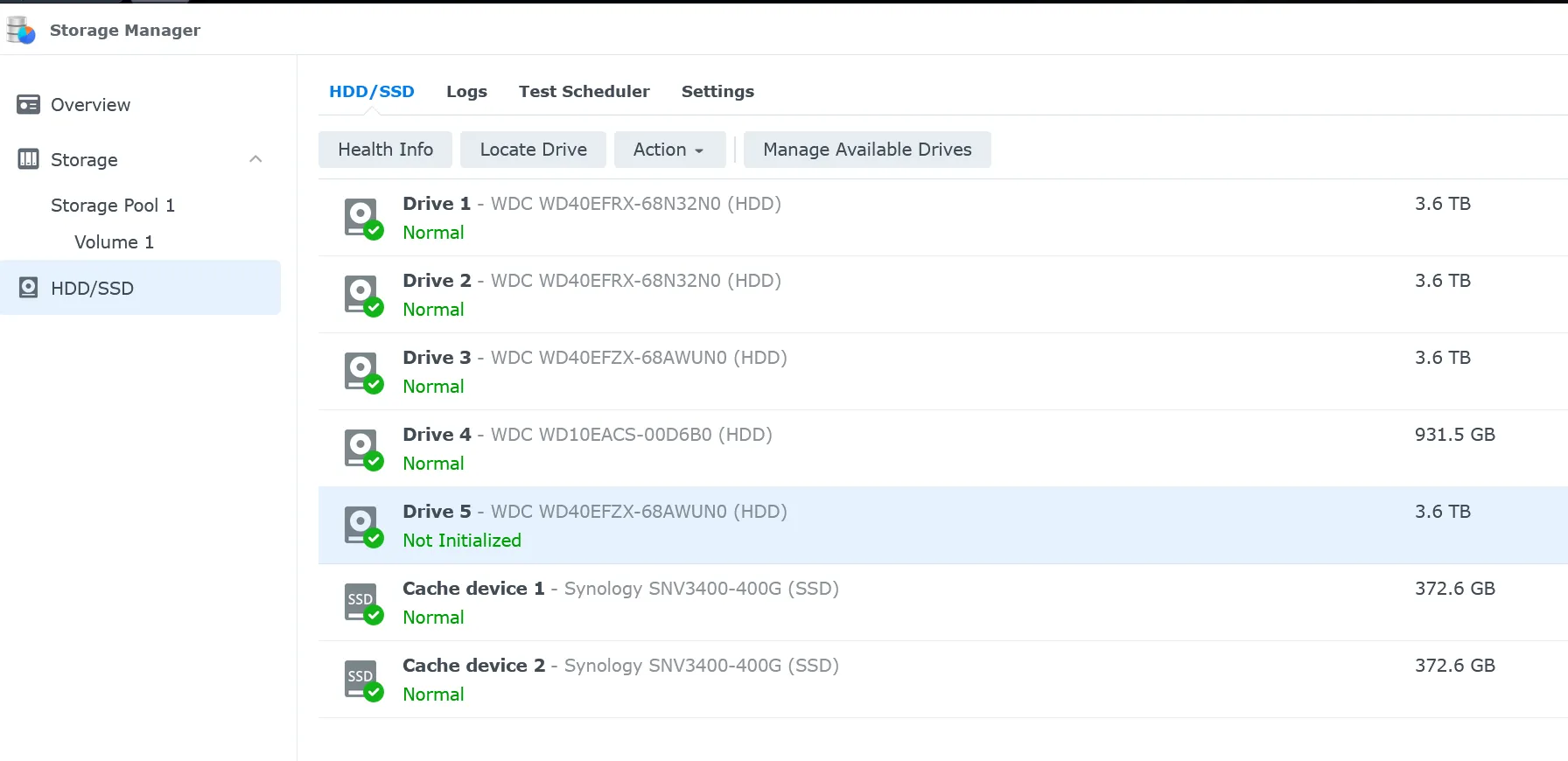This screenshot has height=761, width=1568.
Task: Click the Health Info button
Action: click(385, 150)
